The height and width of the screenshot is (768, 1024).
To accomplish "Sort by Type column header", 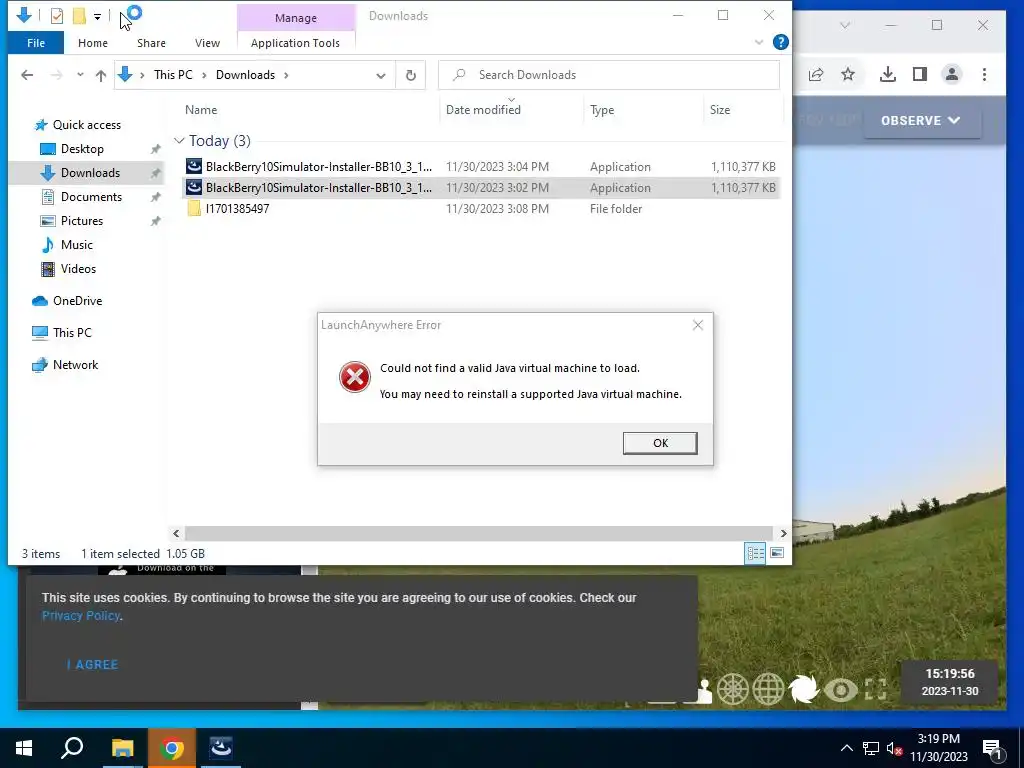I will pyautogui.click(x=602, y=110).
